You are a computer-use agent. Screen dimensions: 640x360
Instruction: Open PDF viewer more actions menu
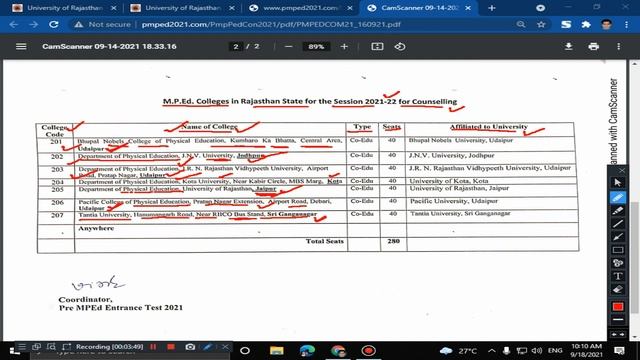pyautogui.click(x=619, y=47)
